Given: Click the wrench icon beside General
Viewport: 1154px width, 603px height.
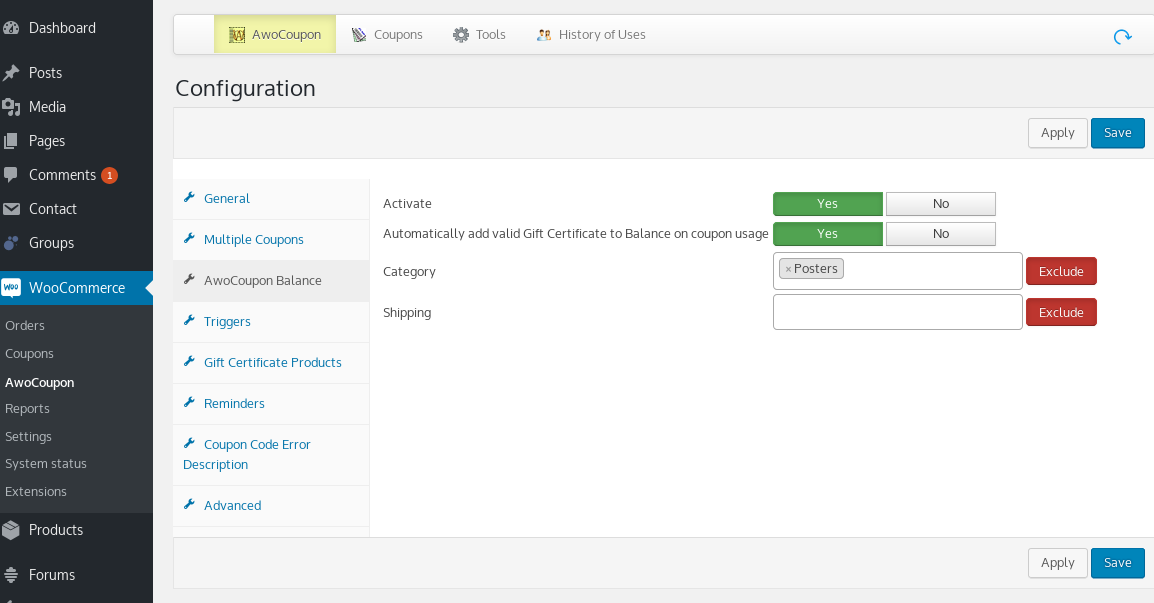Looking at the screenshot, I should click(x=189, y=197).
